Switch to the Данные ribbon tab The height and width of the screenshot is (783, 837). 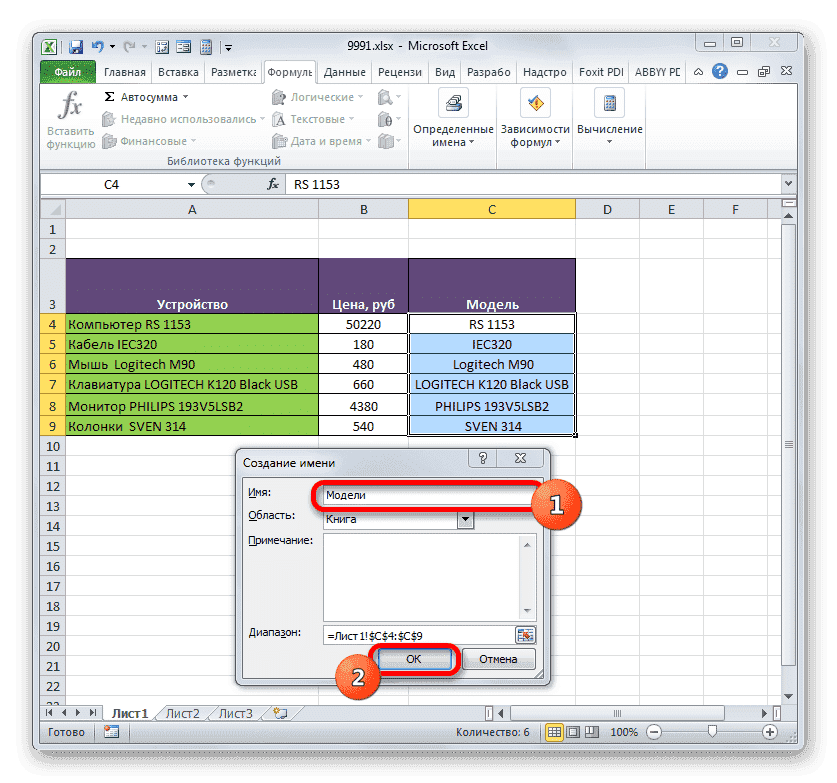pyautogui.click(x=345, y=71)
